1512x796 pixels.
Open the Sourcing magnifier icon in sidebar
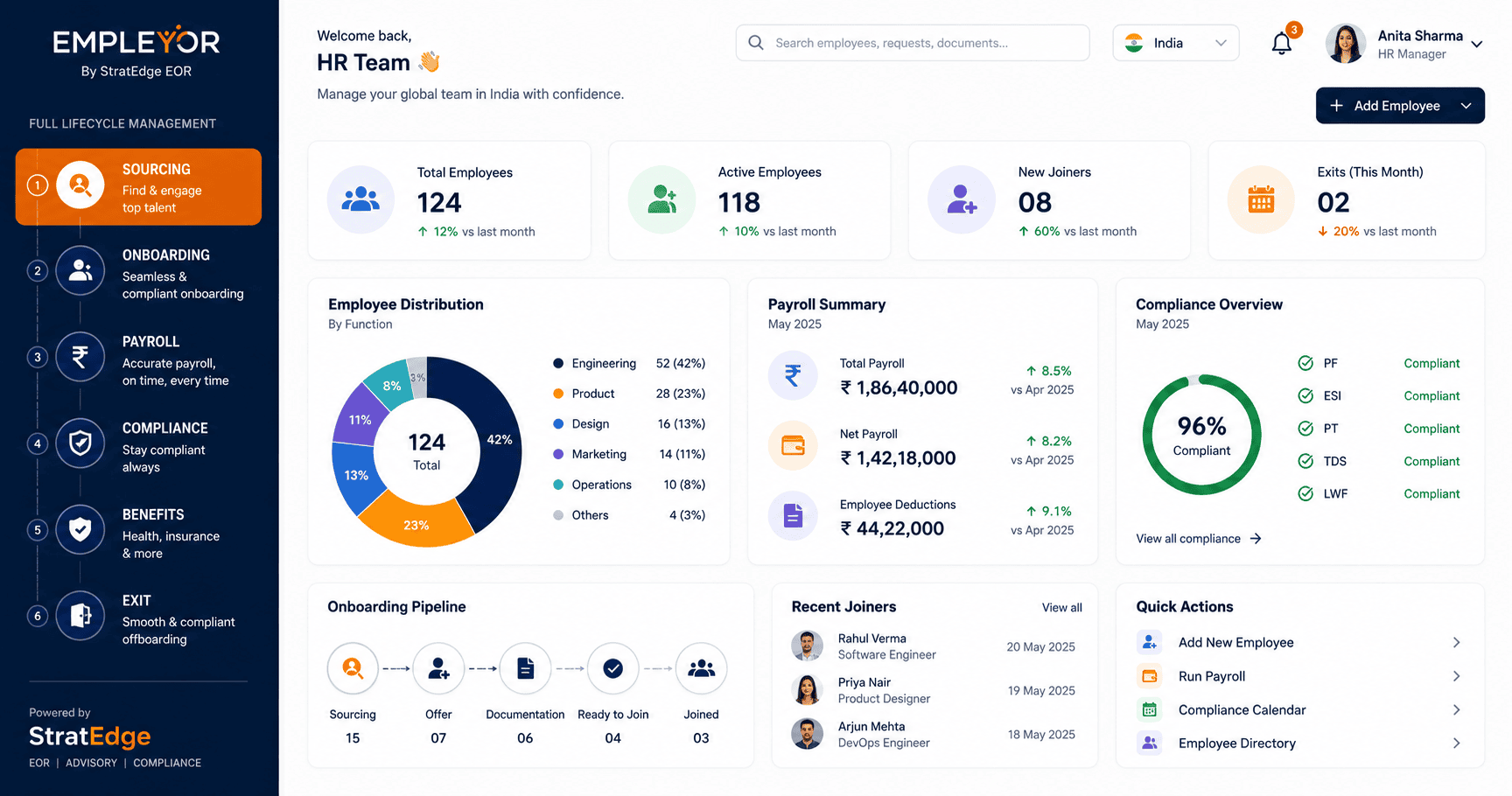coord(80,185)
